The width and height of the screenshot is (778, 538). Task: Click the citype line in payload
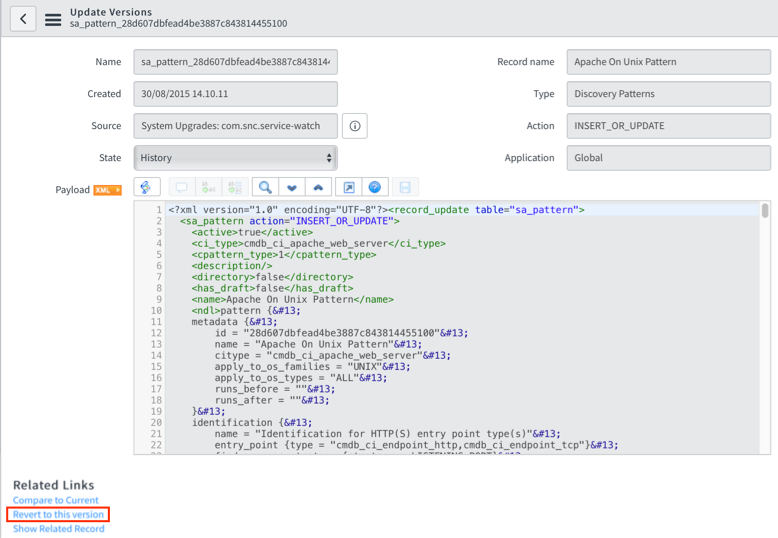(333, 355)
